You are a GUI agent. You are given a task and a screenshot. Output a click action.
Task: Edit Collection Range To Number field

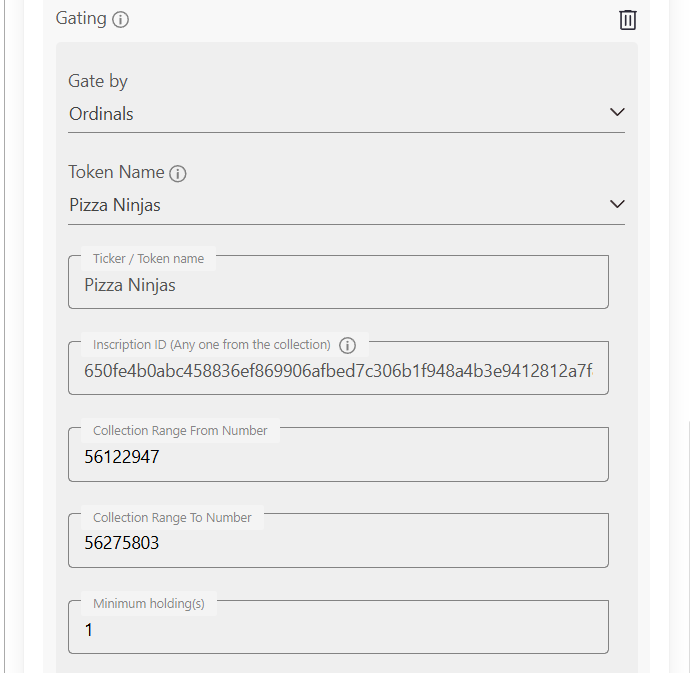coord(338,541)
